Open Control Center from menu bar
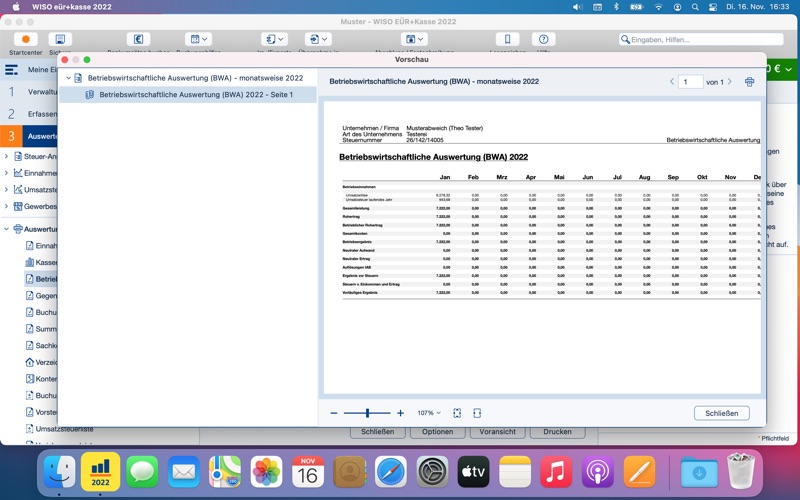The image size is (800, 500). point(713,7)
